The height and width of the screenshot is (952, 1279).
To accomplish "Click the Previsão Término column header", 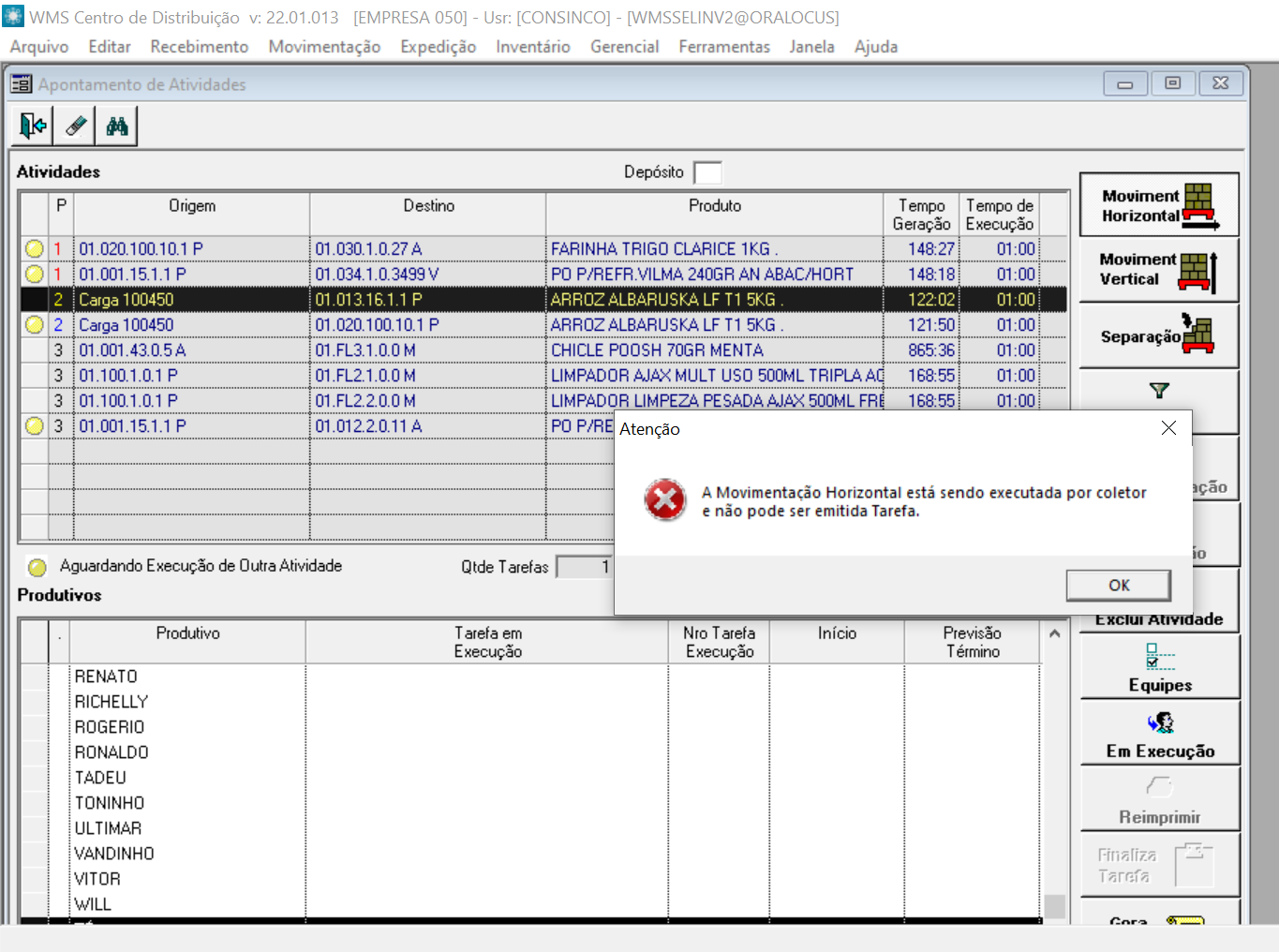I will tap(973, 642).
